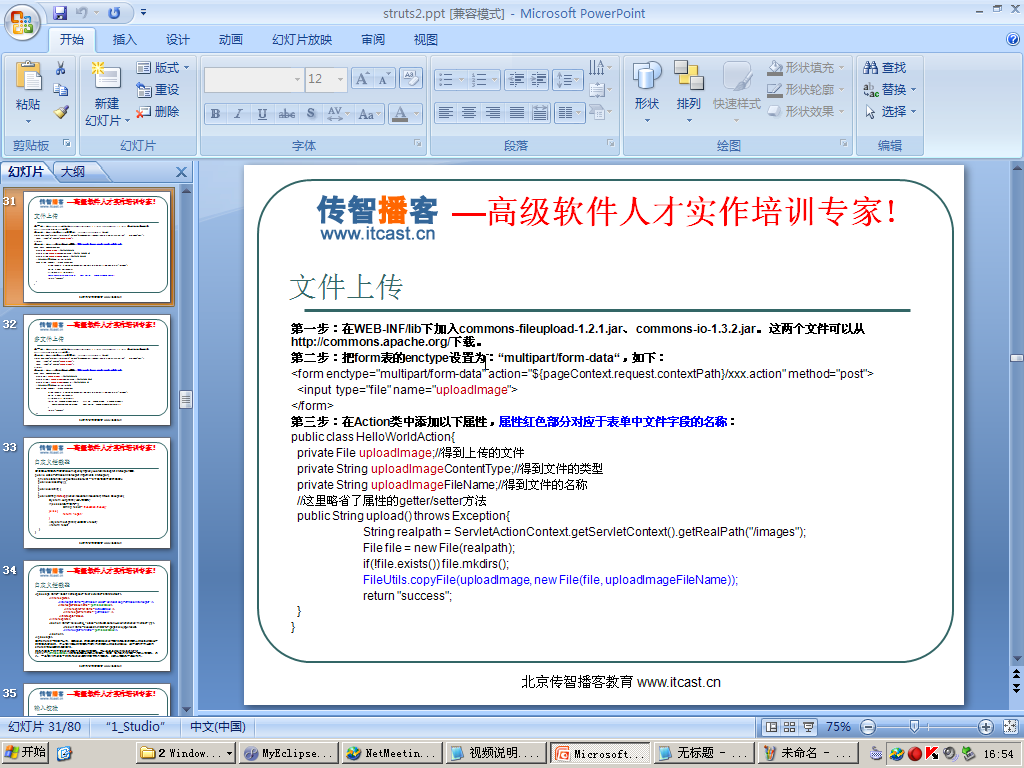Click the Redo/Repeat icon in quick access toolbar
Image resolution: width=1024 pixels, height=768 pixels.
point(114,12)
